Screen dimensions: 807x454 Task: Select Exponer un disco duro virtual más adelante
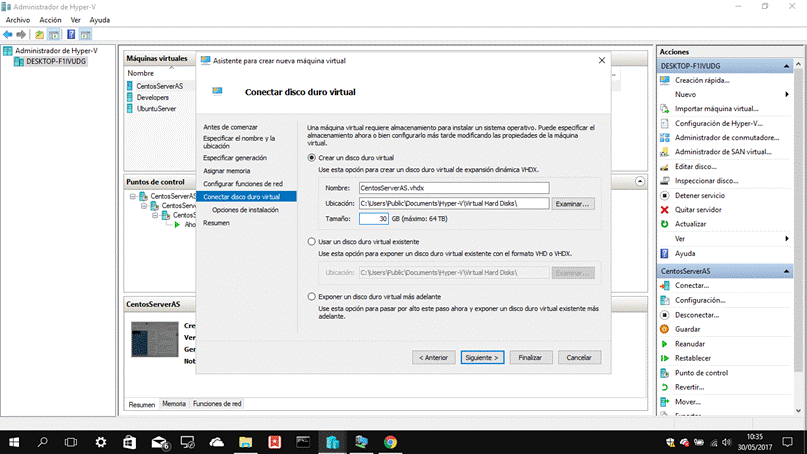pyautogui.click(x=311, y=296)
